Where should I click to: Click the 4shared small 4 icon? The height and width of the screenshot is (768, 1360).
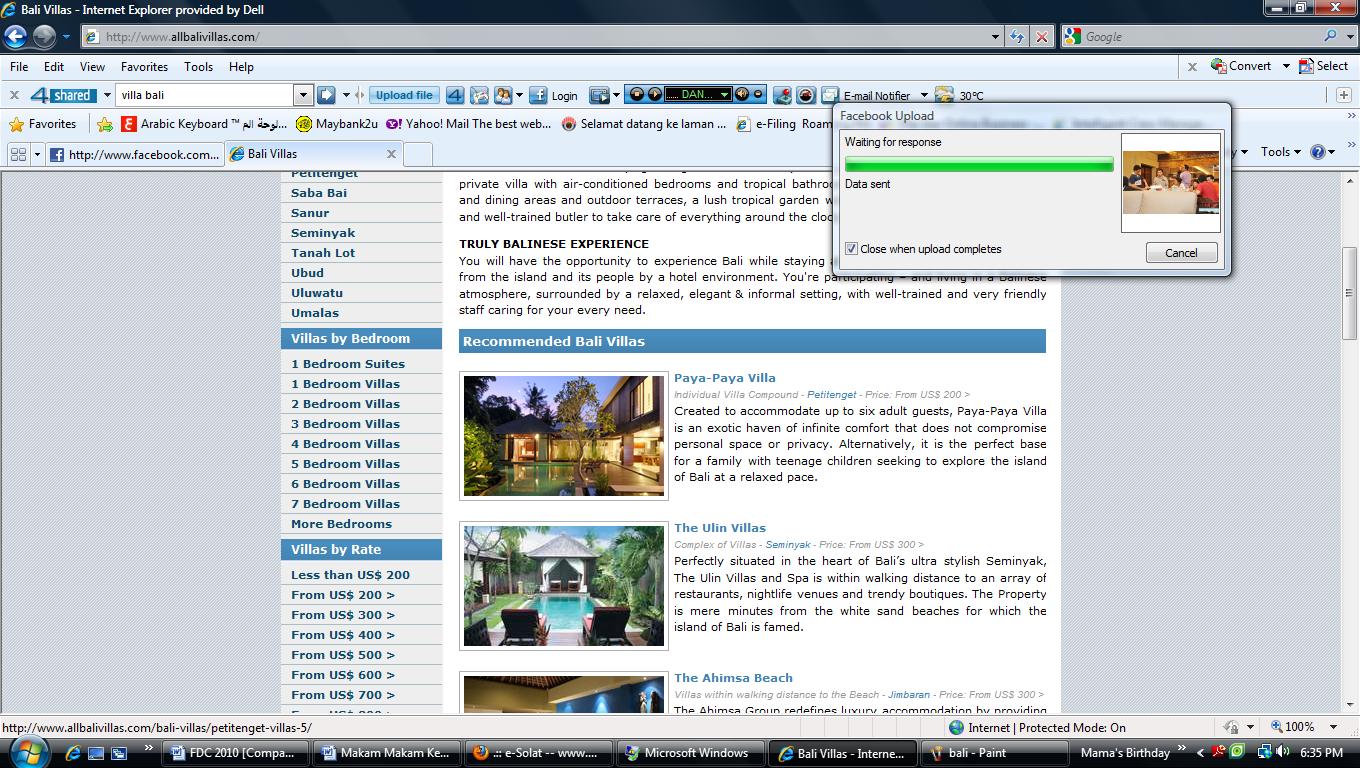click(x=455, y=95)
